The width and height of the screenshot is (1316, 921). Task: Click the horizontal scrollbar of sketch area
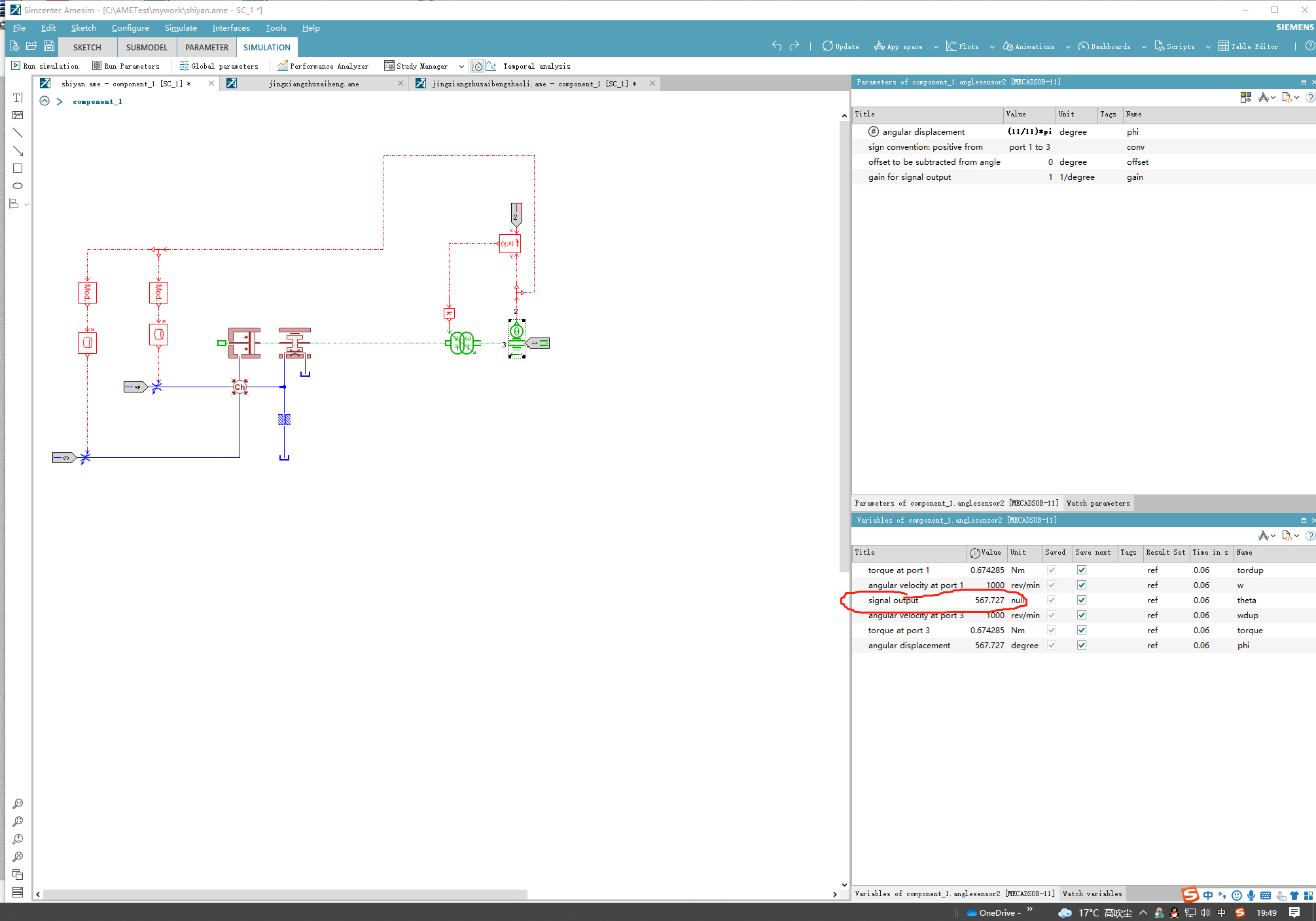tap(285, 894)
